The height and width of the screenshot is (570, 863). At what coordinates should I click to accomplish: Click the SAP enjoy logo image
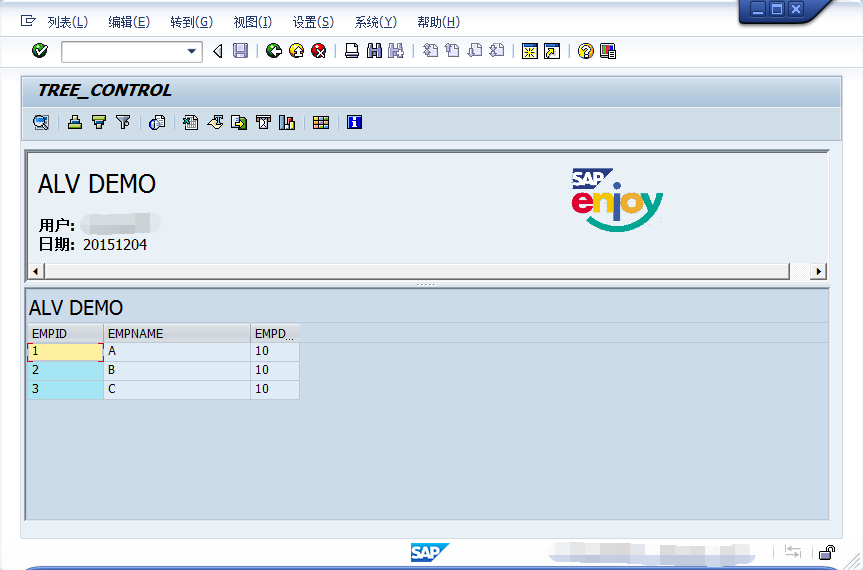pos(616,199)
